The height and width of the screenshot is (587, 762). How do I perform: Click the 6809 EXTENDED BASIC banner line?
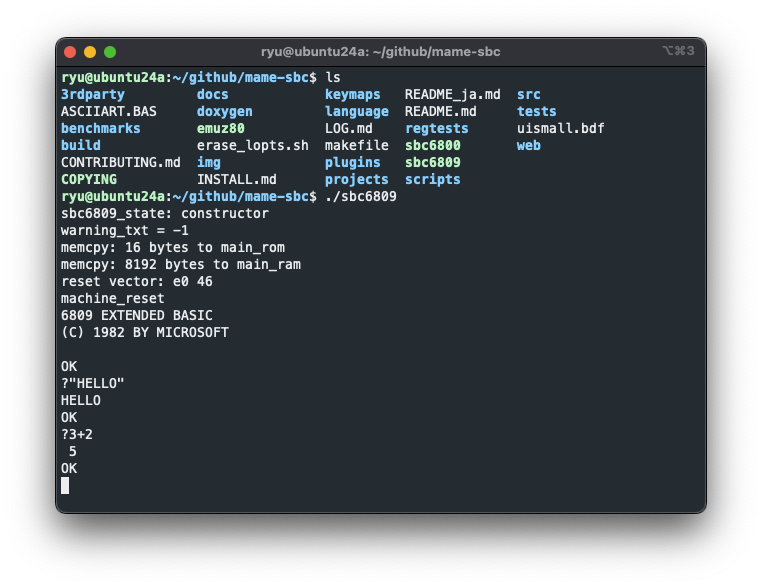click(137, 315)
